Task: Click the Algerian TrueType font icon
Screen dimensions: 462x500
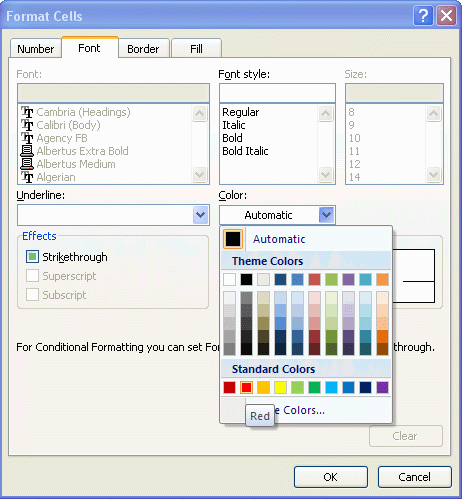Action: 27,177
